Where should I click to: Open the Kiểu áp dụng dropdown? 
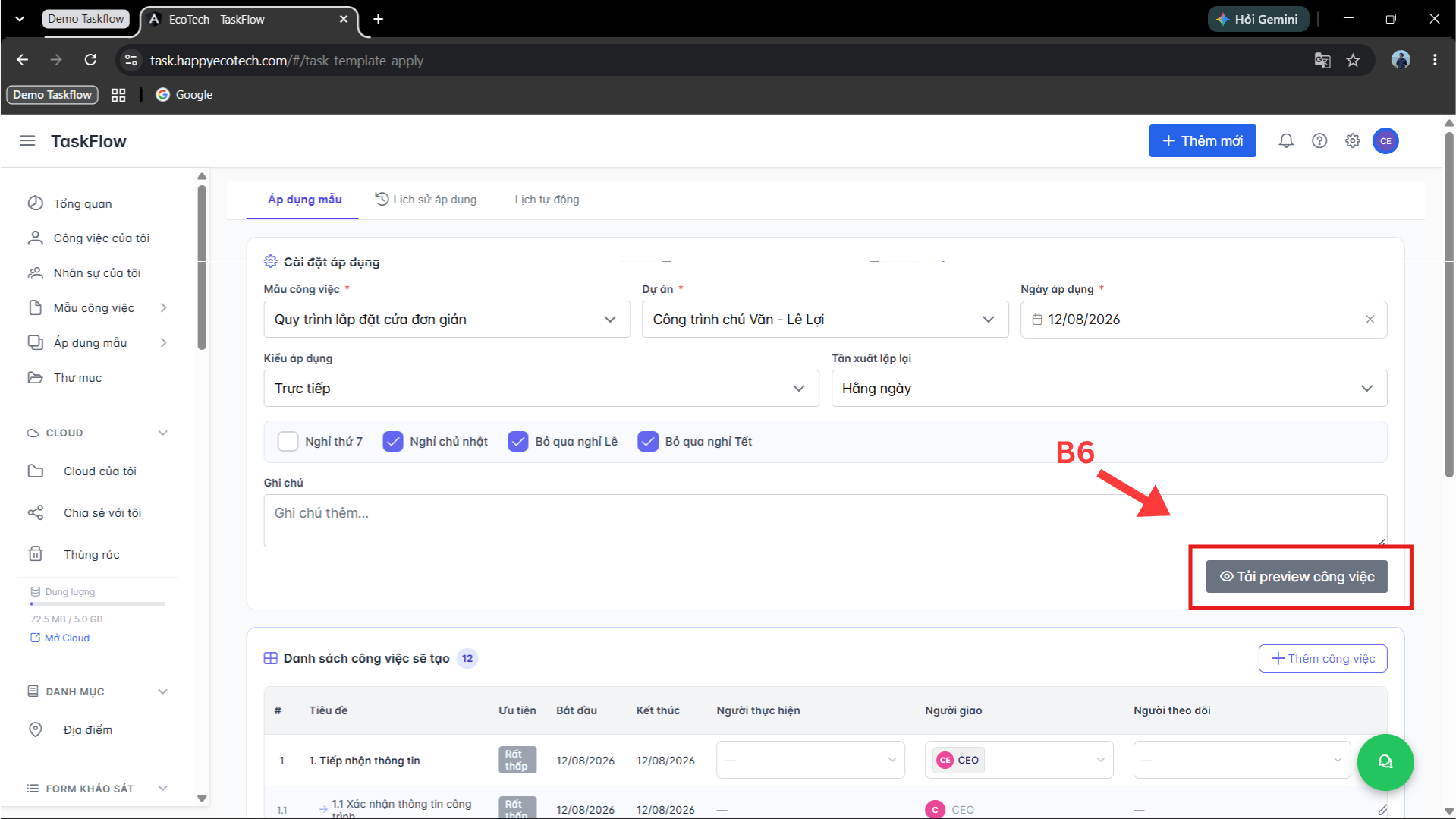[541, 389]
